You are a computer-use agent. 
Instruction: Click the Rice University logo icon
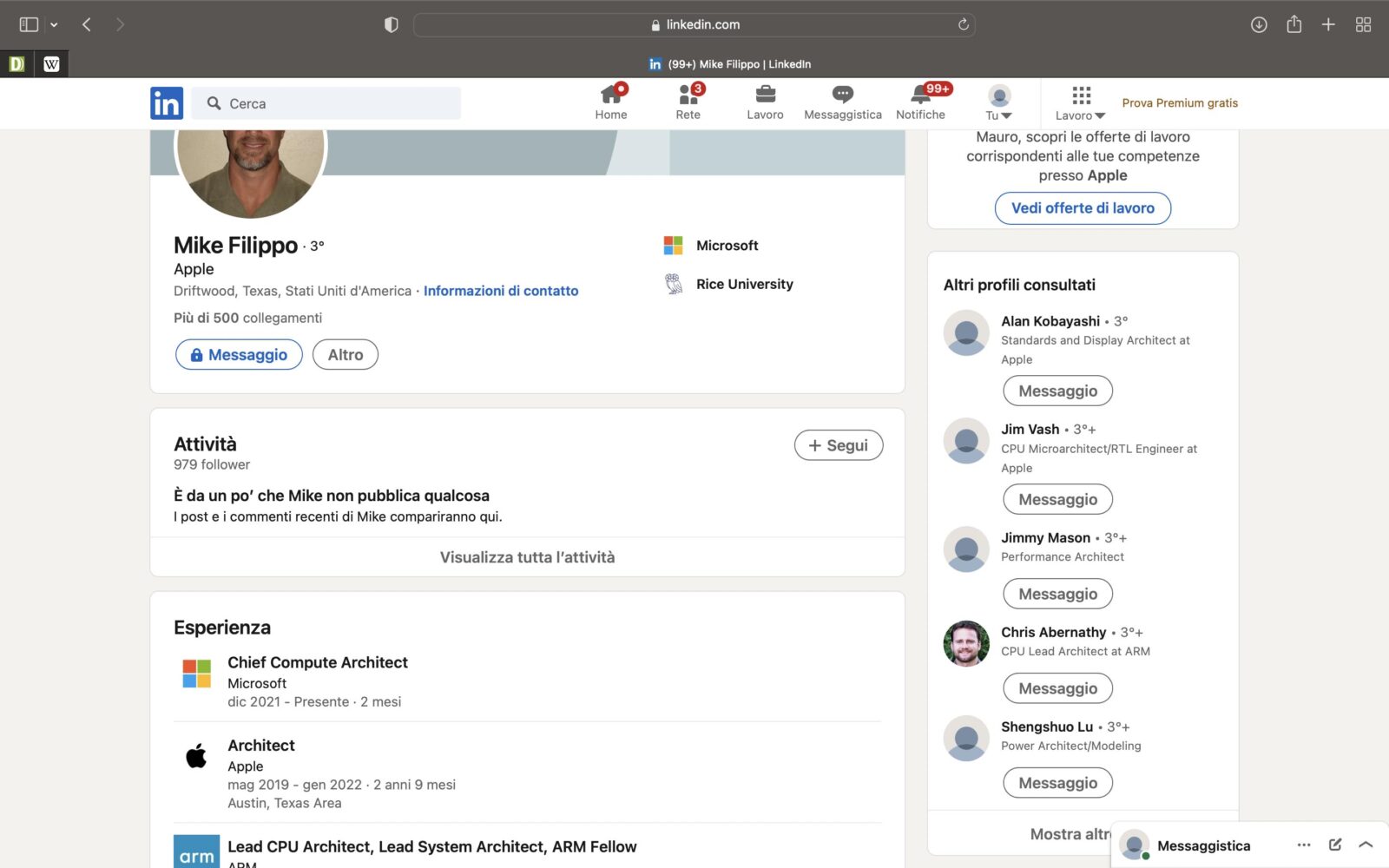[x=674, y=284]
